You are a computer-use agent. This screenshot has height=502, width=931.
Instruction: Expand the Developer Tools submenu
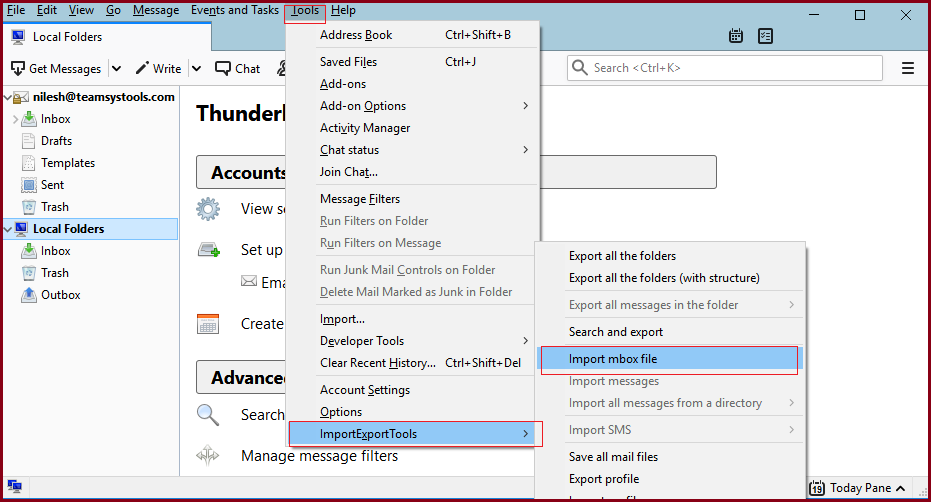(525, 340)
